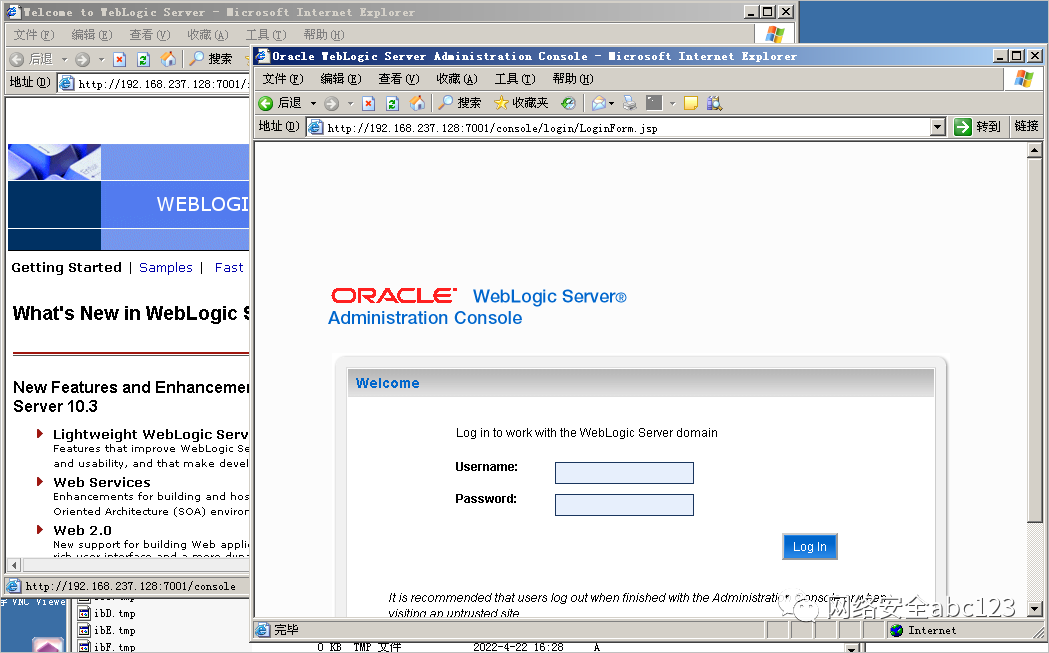Click Forward arrow in Welcome WebLogic window
Screen dimensions: 1049x653
click(x=82, y=60)
